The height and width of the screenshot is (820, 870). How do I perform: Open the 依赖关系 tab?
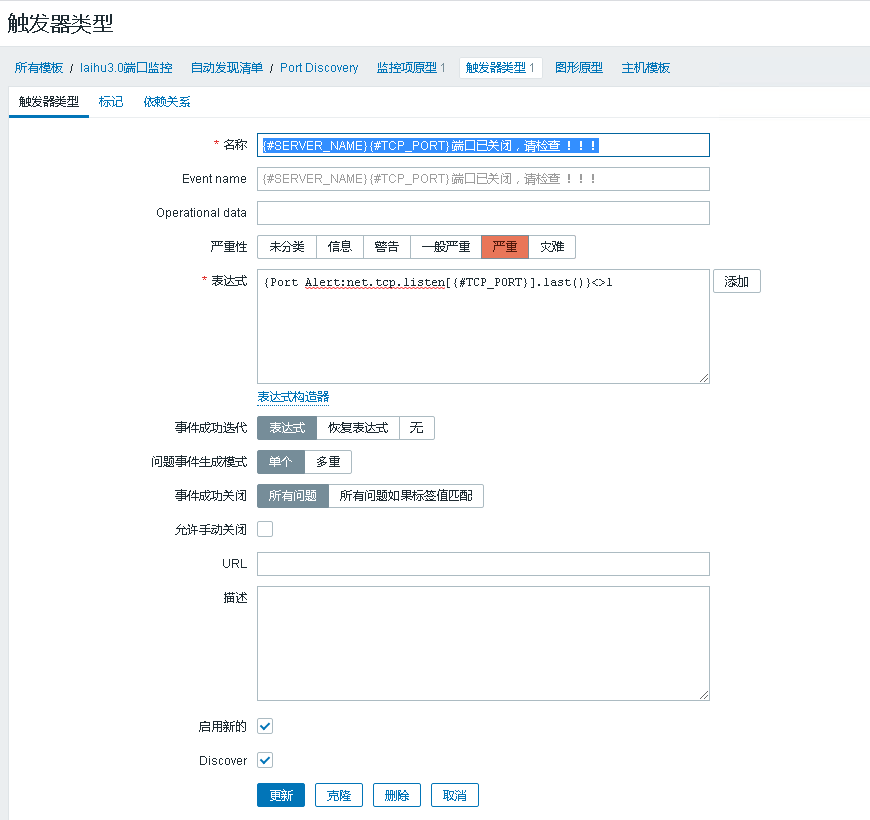coord(166,102)
